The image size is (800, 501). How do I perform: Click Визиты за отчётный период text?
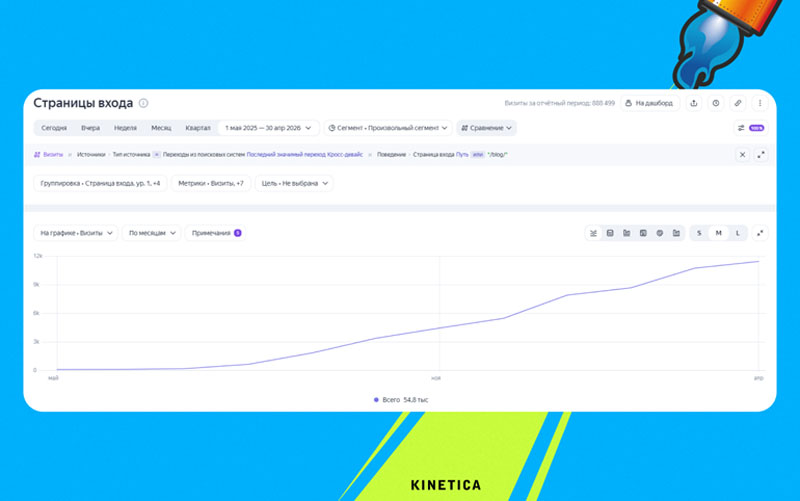pos(559,103)
